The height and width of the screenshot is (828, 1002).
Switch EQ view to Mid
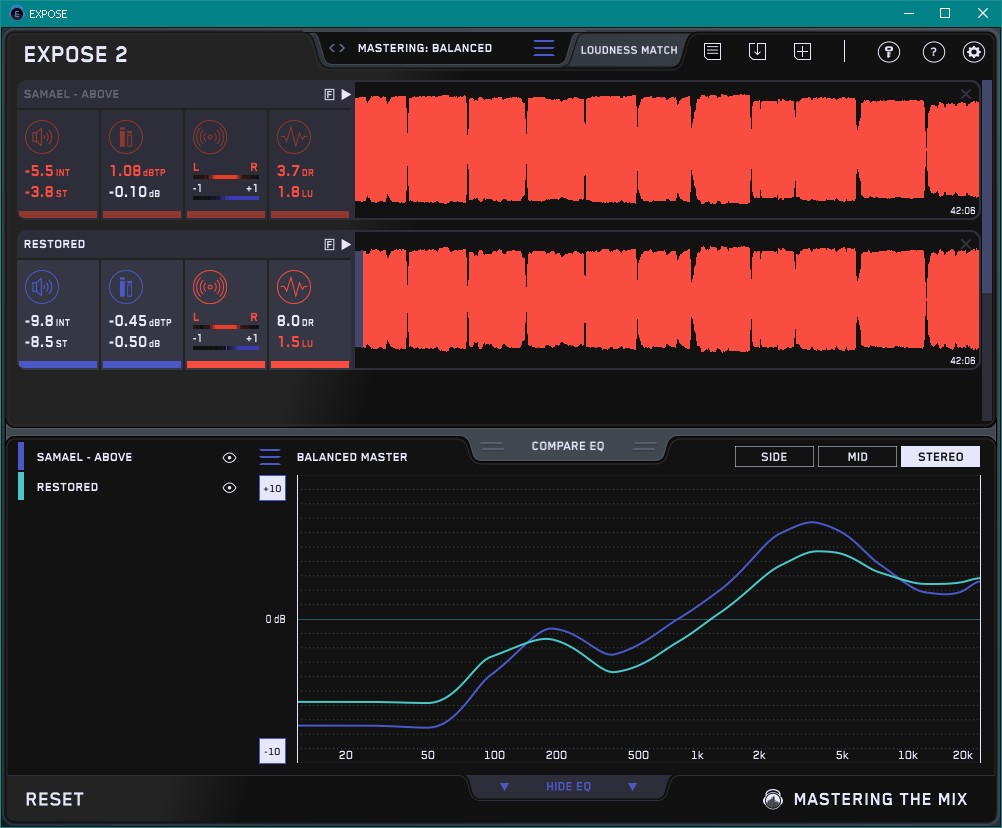point(857,457)
